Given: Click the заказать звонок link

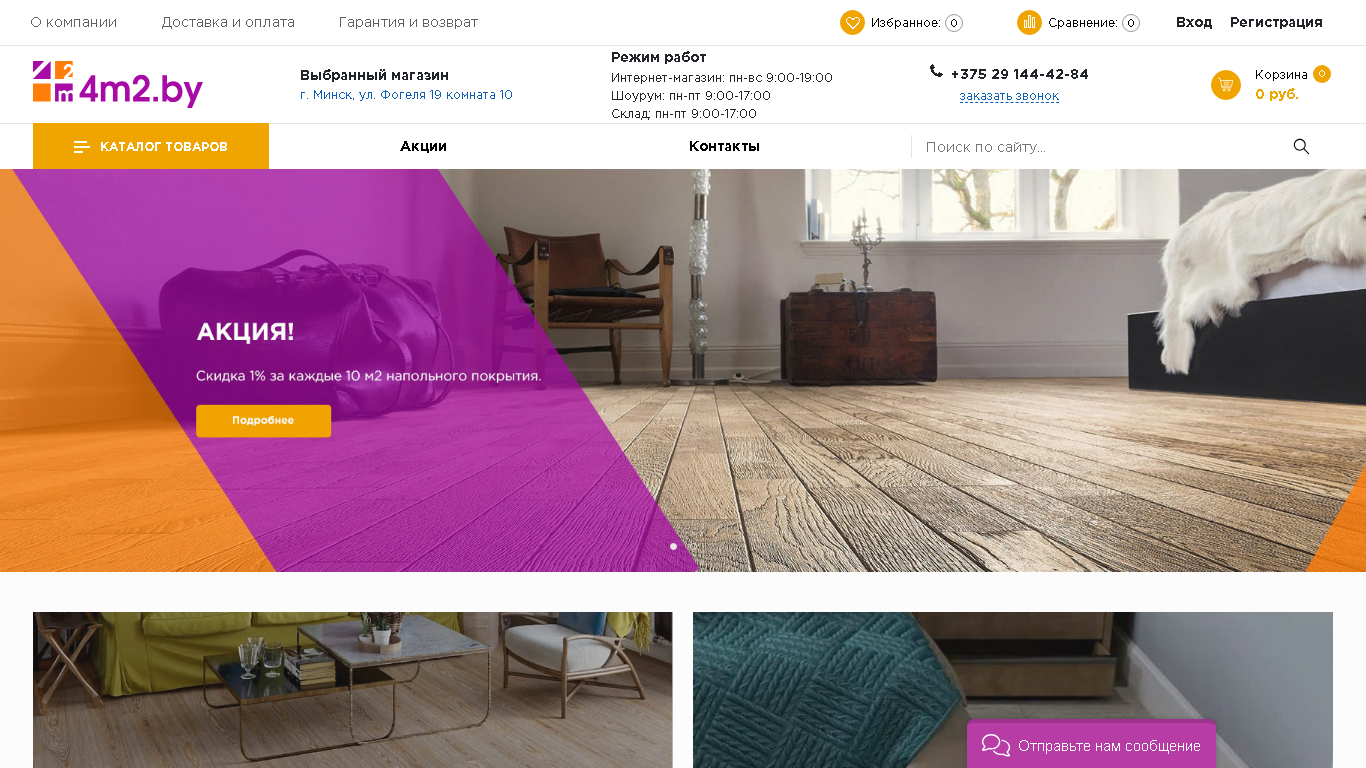Looking at the screenshot, I should pyautogui.click(x=1009, y=96).
